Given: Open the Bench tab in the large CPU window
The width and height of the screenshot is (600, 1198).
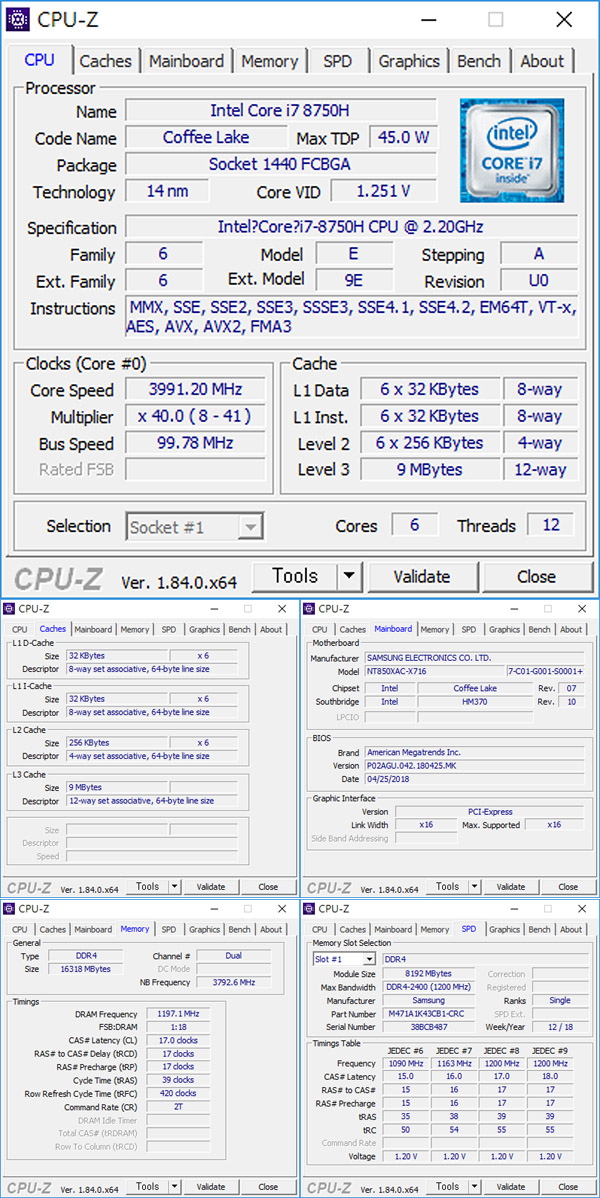Looking at the screenshot, I should click(480, 61).
